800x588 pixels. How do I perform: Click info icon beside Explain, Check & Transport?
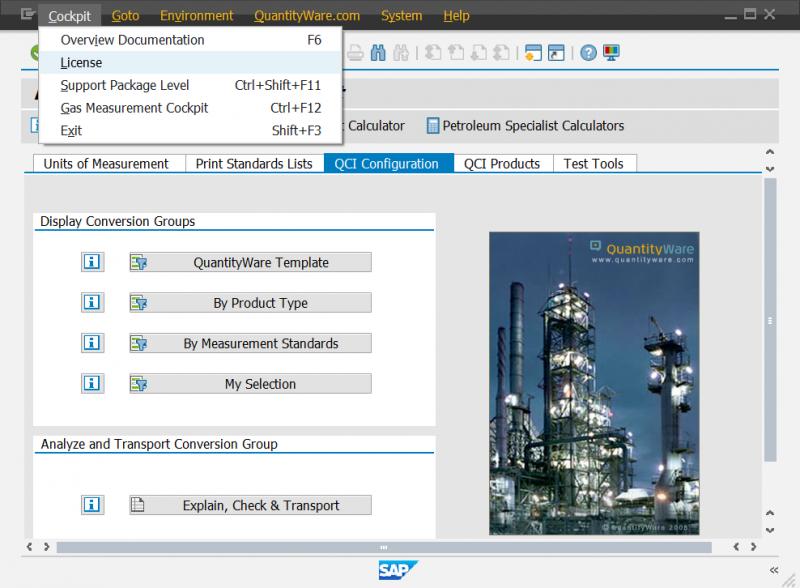pyautogui.click(x=92, y=505)
